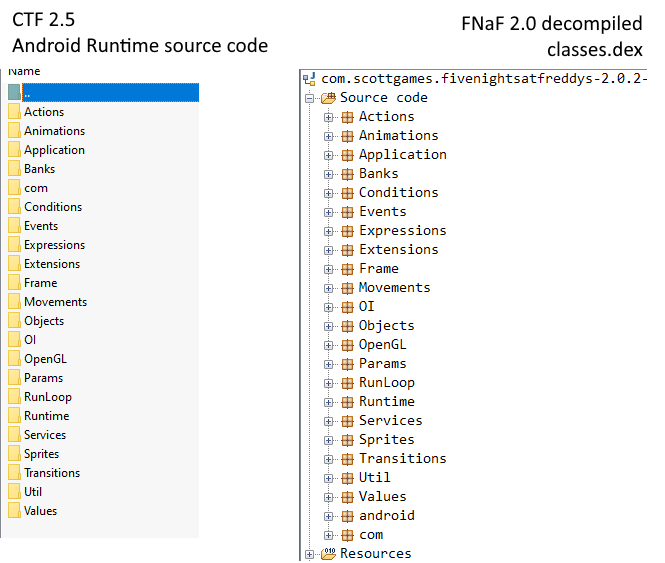Expand the Runtime package node
The image size is (665, 563).
point(328,402)
